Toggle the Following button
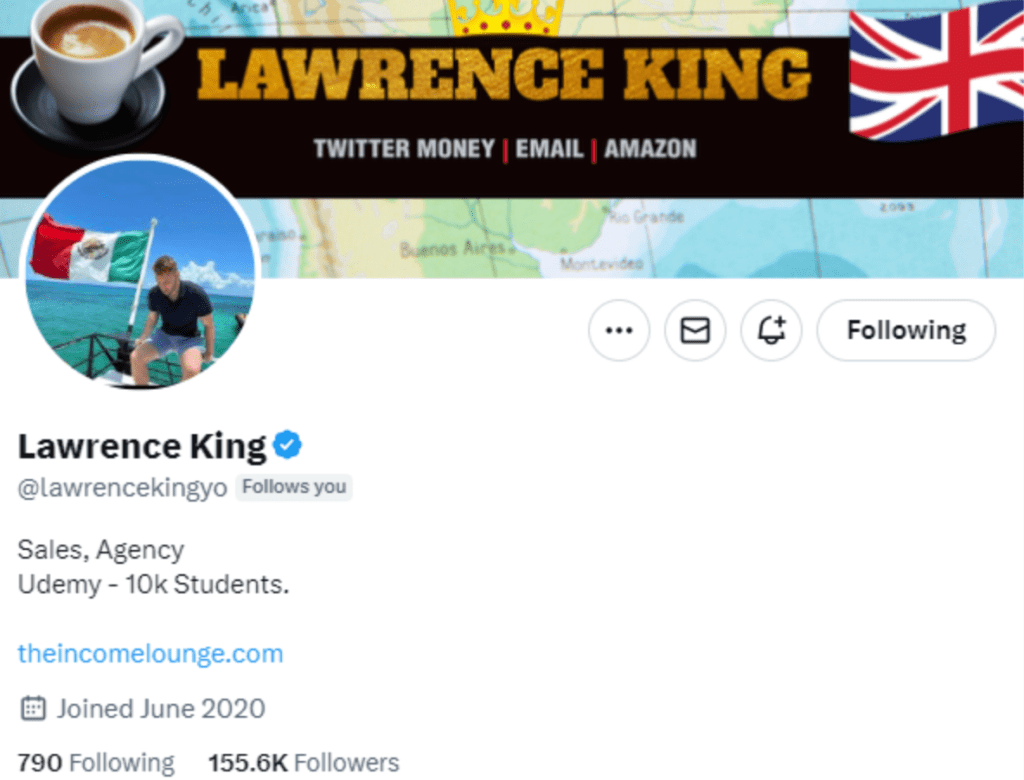 click(906, 330)
